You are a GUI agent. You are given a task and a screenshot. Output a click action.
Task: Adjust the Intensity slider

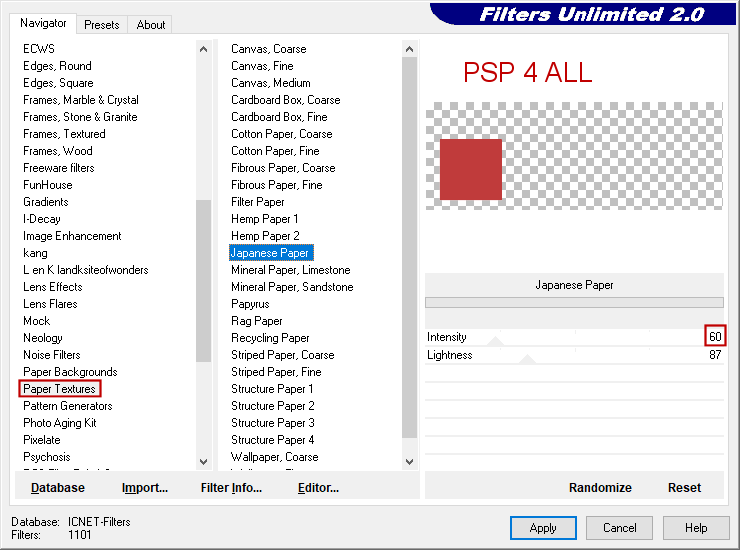tap(575, 338)
